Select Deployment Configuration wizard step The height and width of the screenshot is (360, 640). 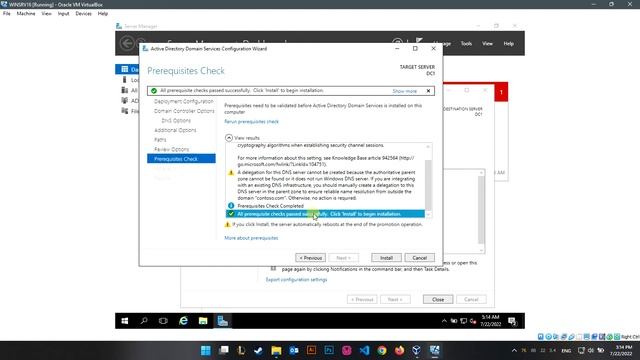[x=184, y=101]
